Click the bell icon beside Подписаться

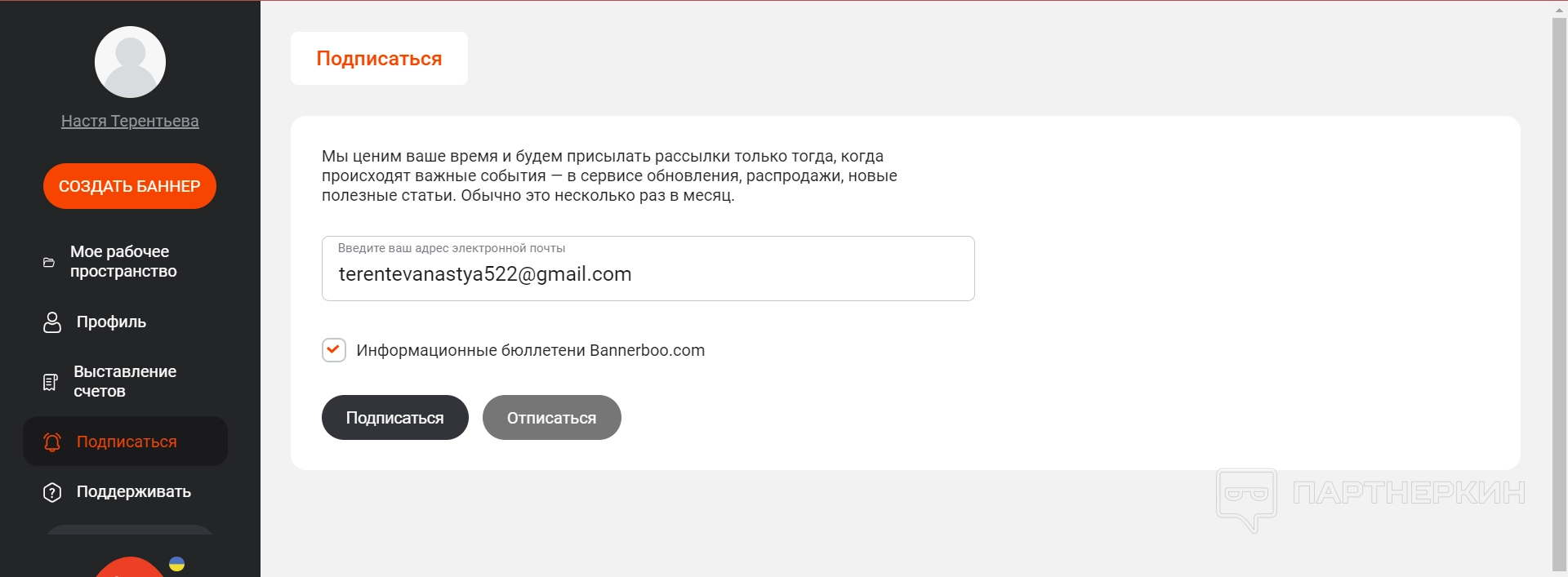click(x=52, y=442)
